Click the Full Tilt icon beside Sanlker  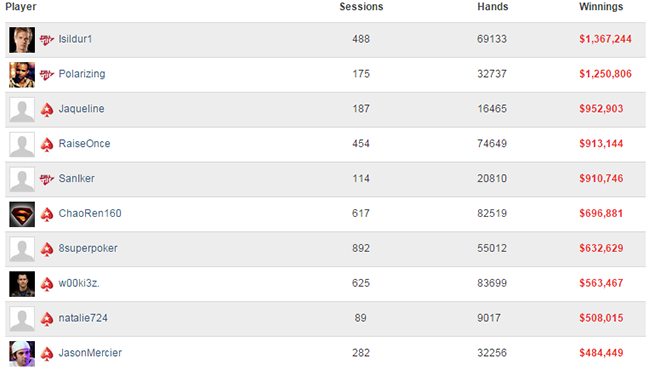pos(47,179)
